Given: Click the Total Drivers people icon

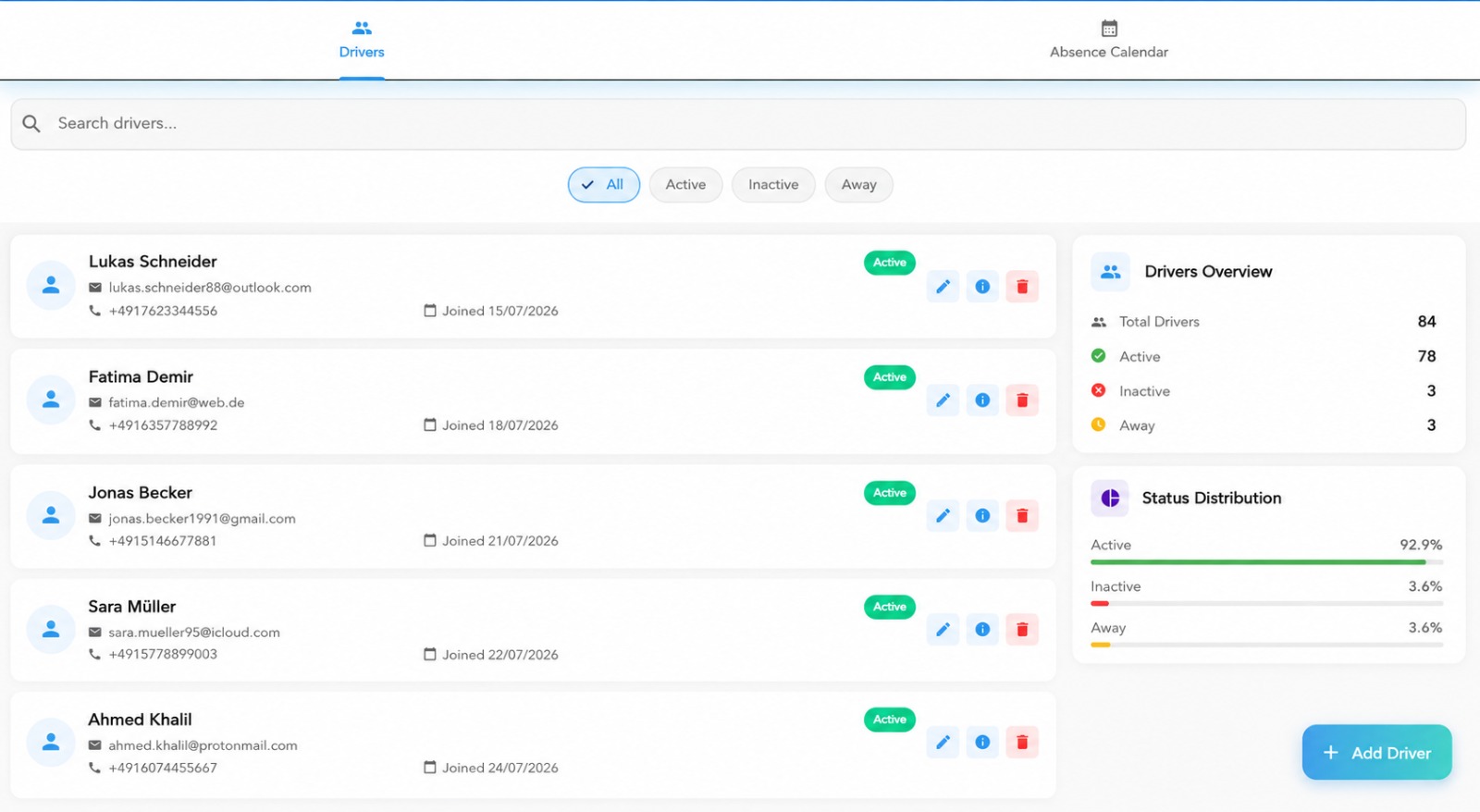Looking at the screenshot, I should pos(1099,322).
